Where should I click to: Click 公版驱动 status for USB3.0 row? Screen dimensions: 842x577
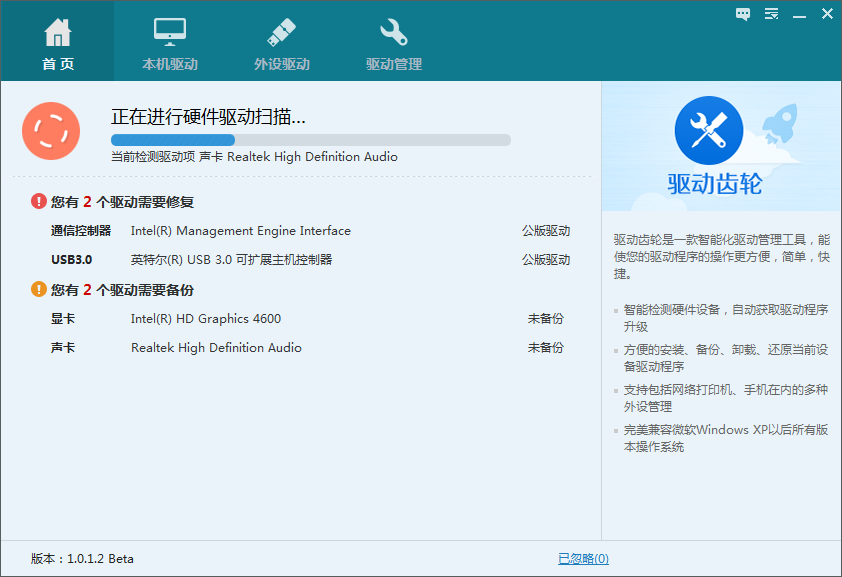546,260
